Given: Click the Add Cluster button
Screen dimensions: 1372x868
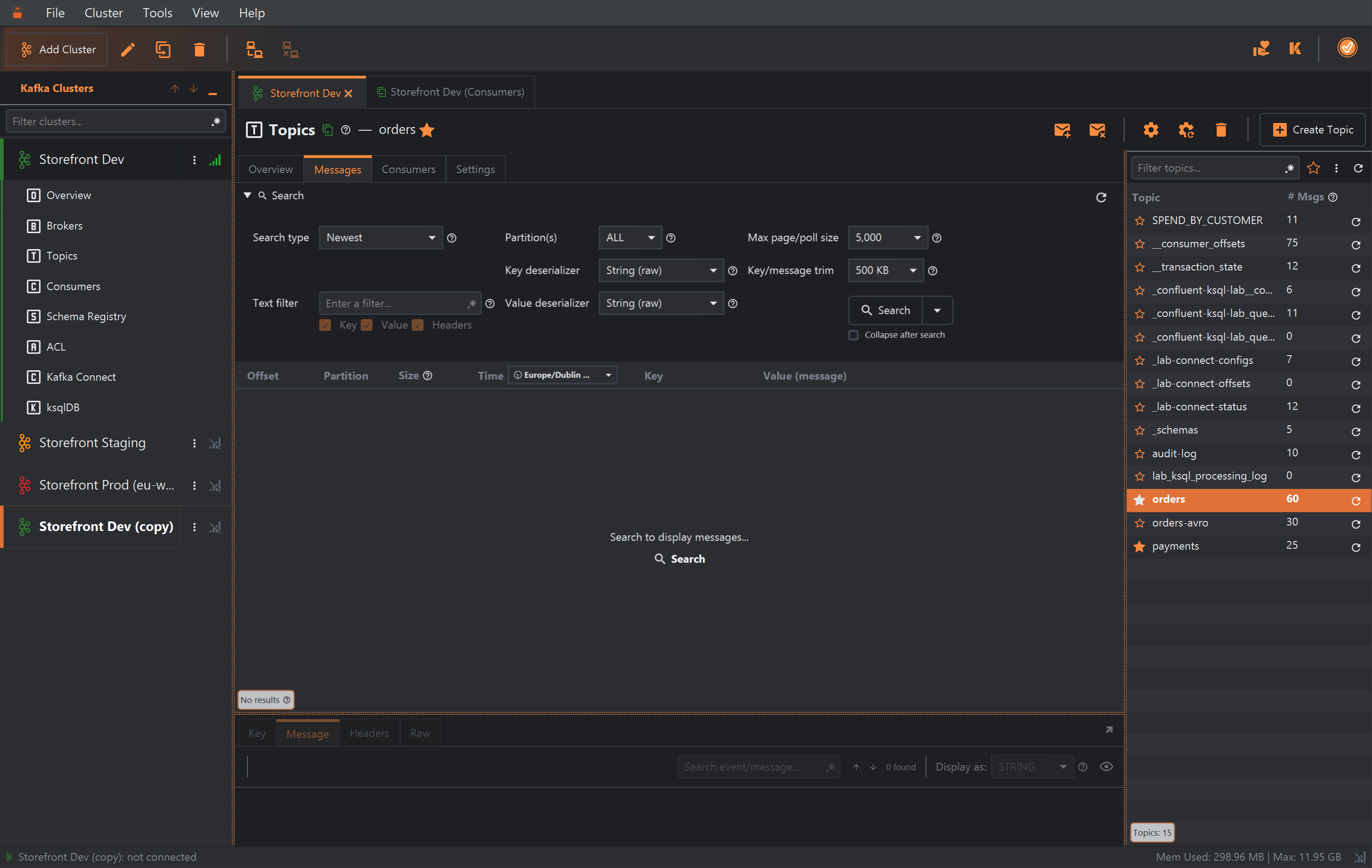Looking at the screenshot, I should [57, 50].
